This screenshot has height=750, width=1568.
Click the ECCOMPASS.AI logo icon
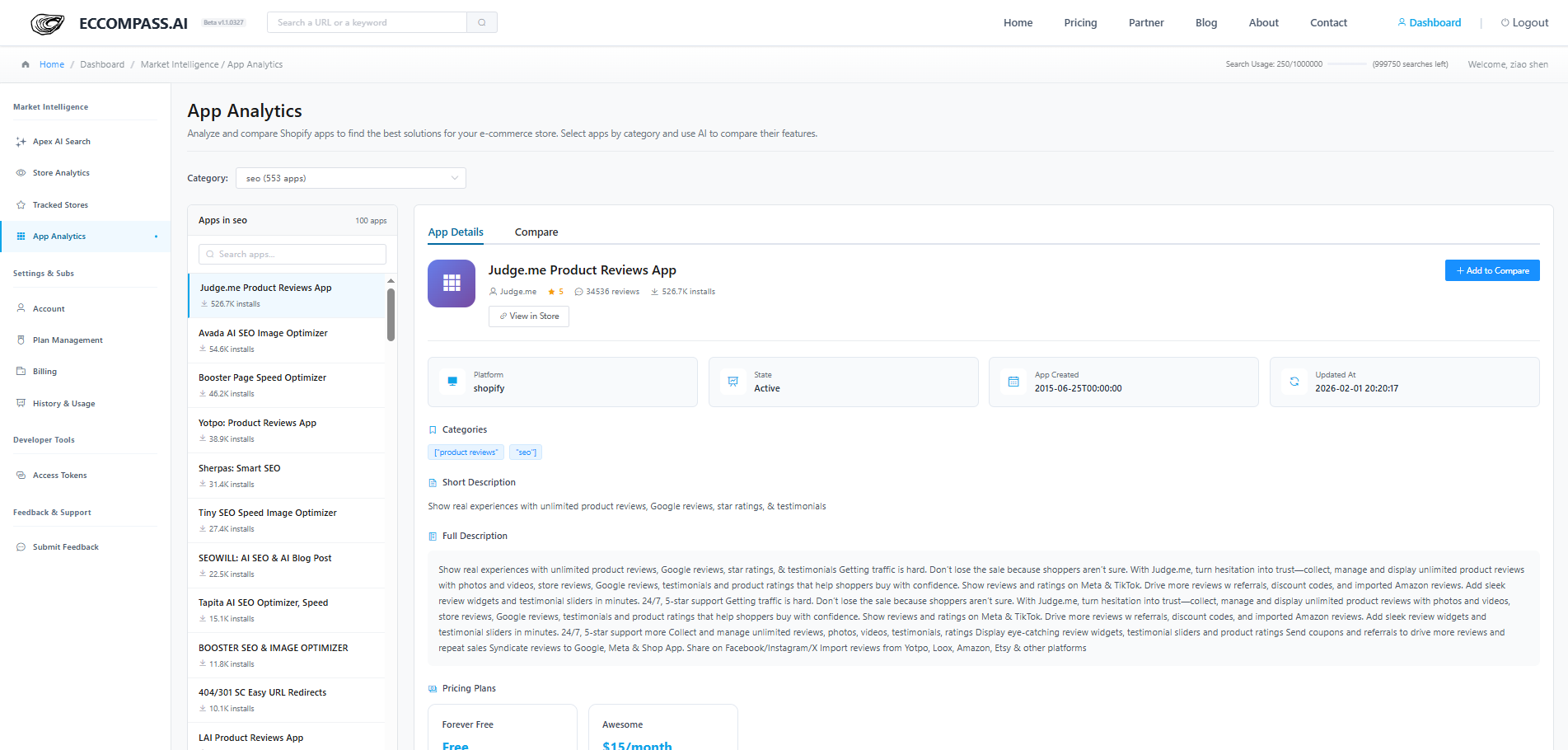tap(47, 24)
